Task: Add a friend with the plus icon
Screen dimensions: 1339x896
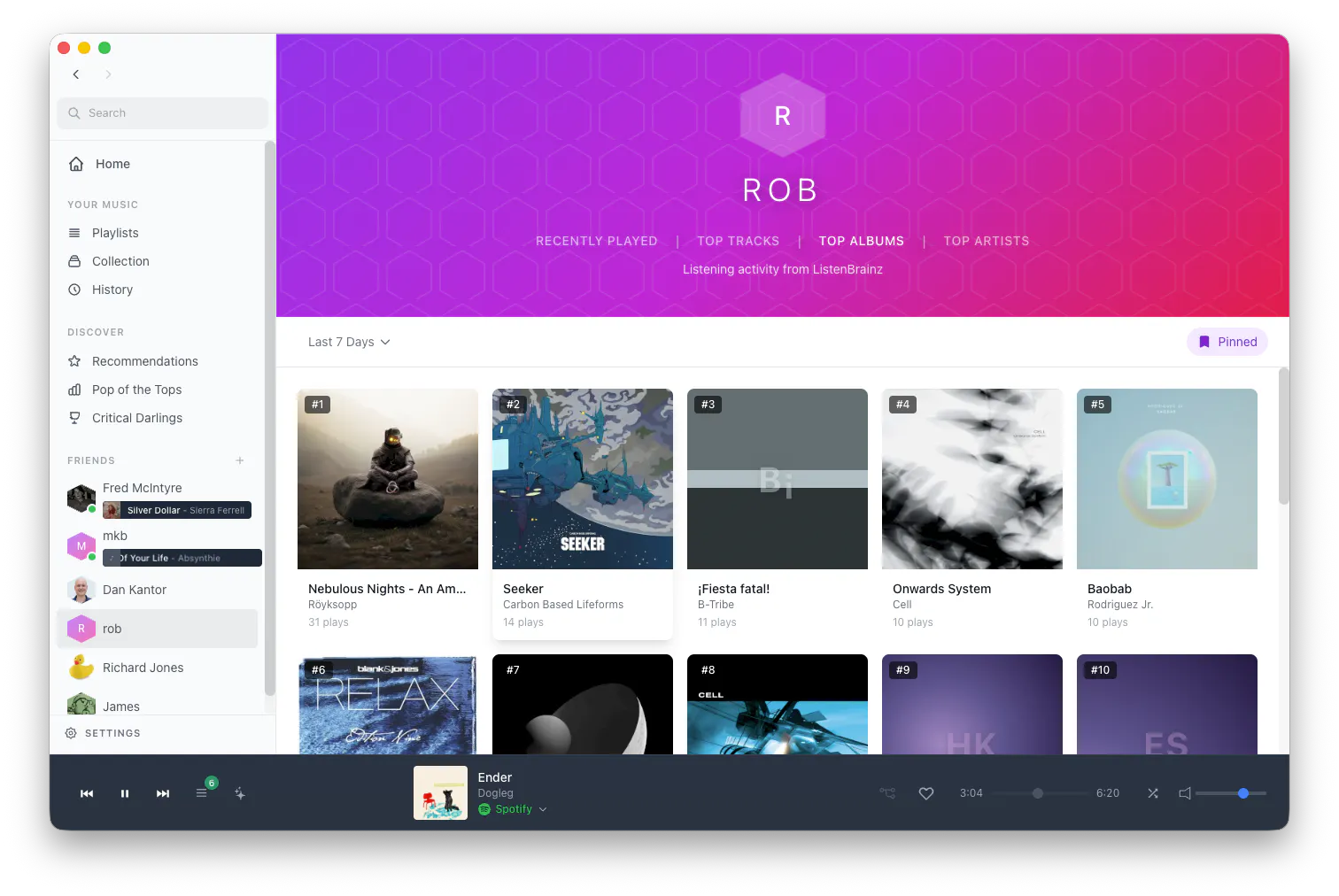Action: point(240,460)
